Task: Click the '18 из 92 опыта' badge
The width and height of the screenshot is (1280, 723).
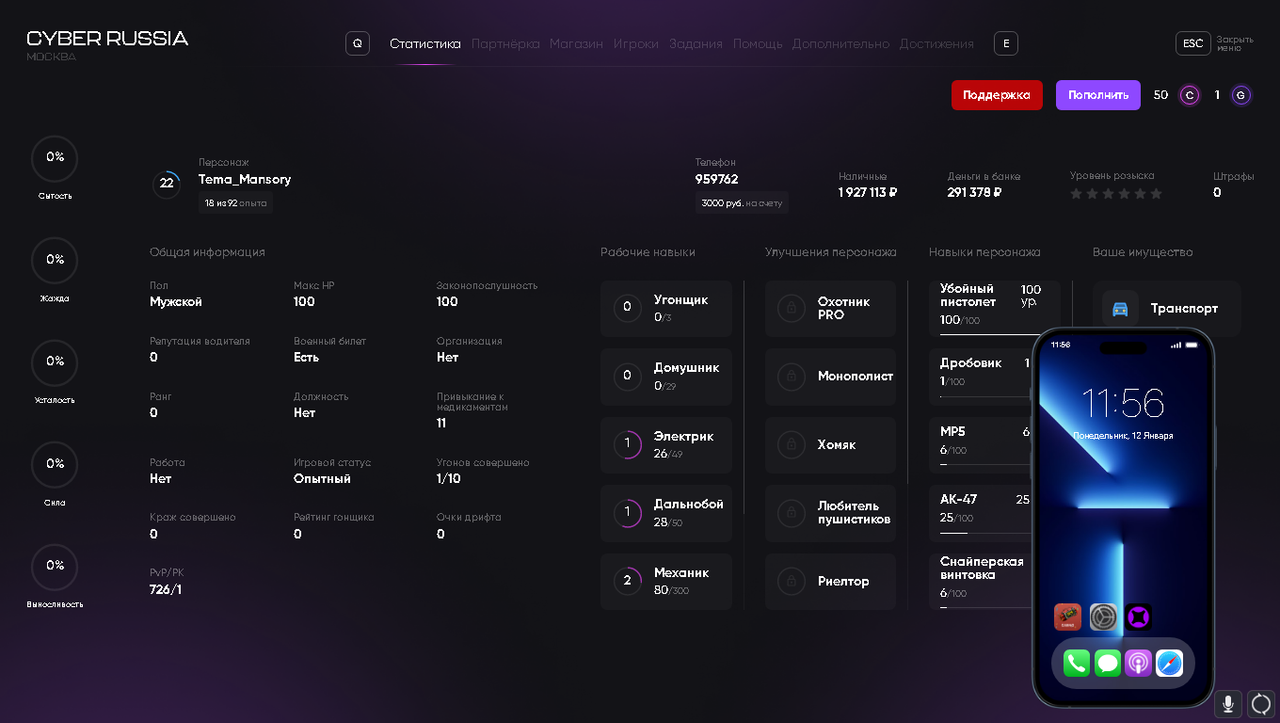Action: pyautogui.click(x=236, y=203)
